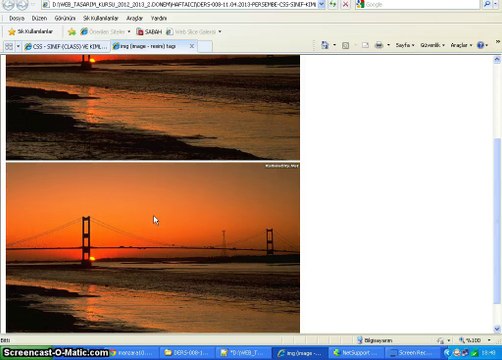This screenshot has width=502, height=360.
Task: Switch to CSS - SINIF (CLASS) tab
Action: tap(66, 46)
